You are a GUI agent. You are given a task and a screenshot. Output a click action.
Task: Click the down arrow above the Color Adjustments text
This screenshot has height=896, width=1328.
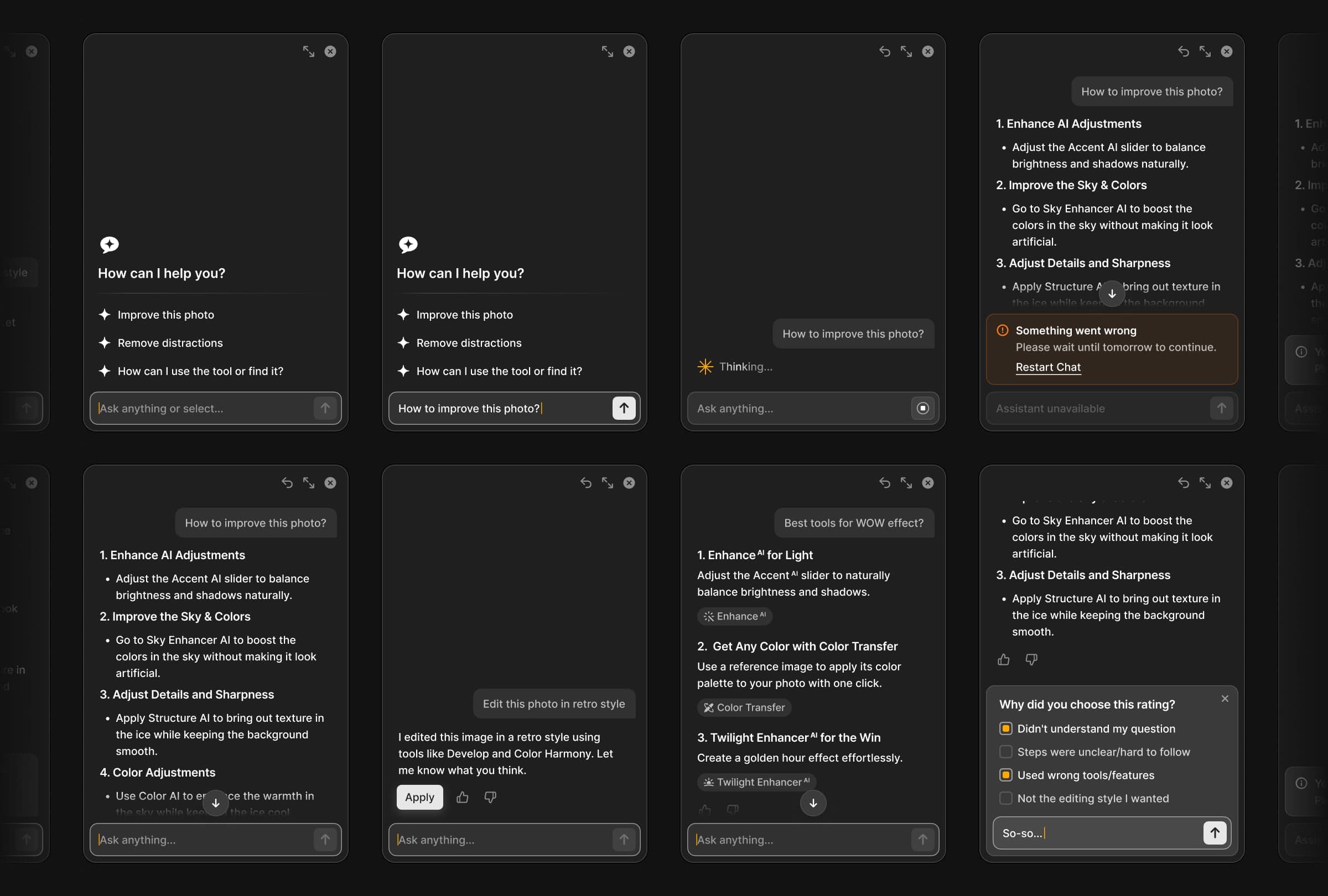click(x=215, y=804)
